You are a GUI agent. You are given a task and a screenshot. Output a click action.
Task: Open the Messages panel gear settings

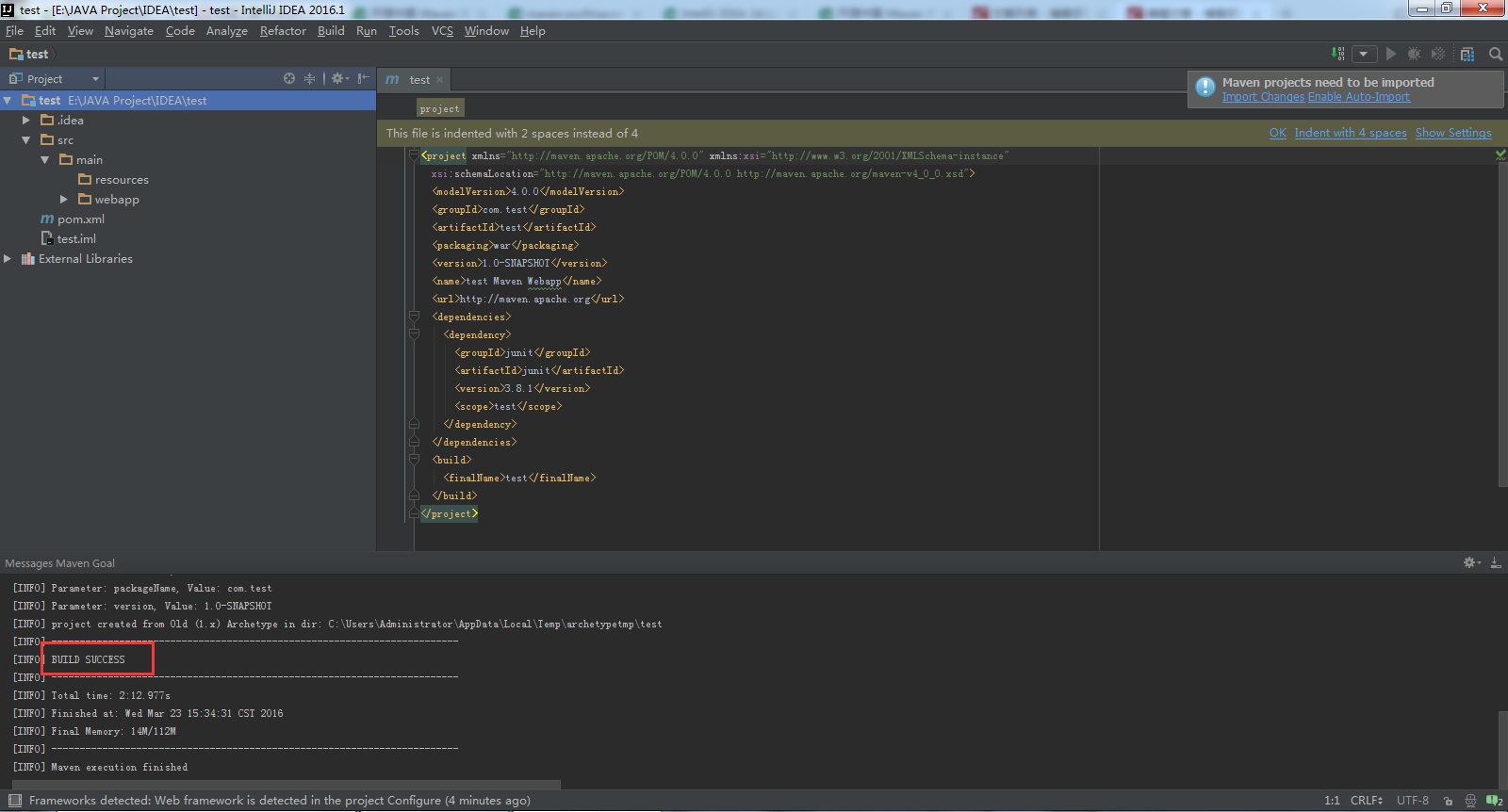[x=1471, y=562]
